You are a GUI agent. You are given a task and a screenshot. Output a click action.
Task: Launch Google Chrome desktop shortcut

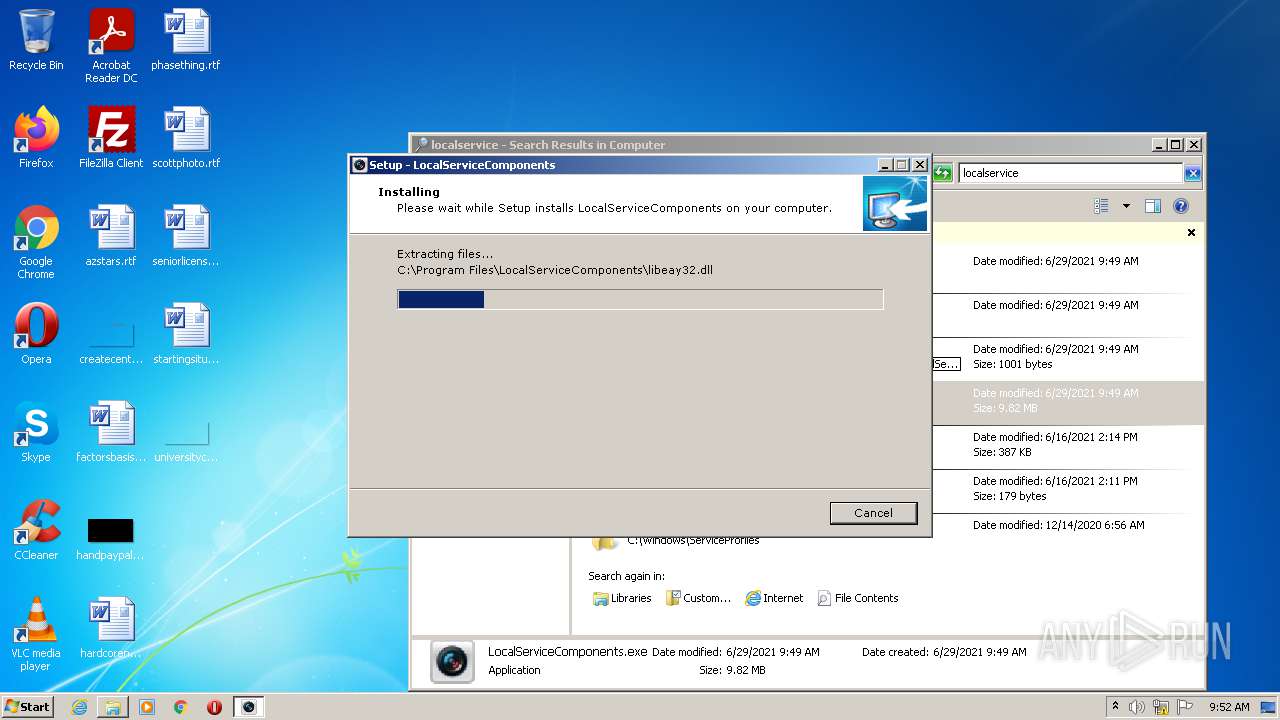coord(36,242)
